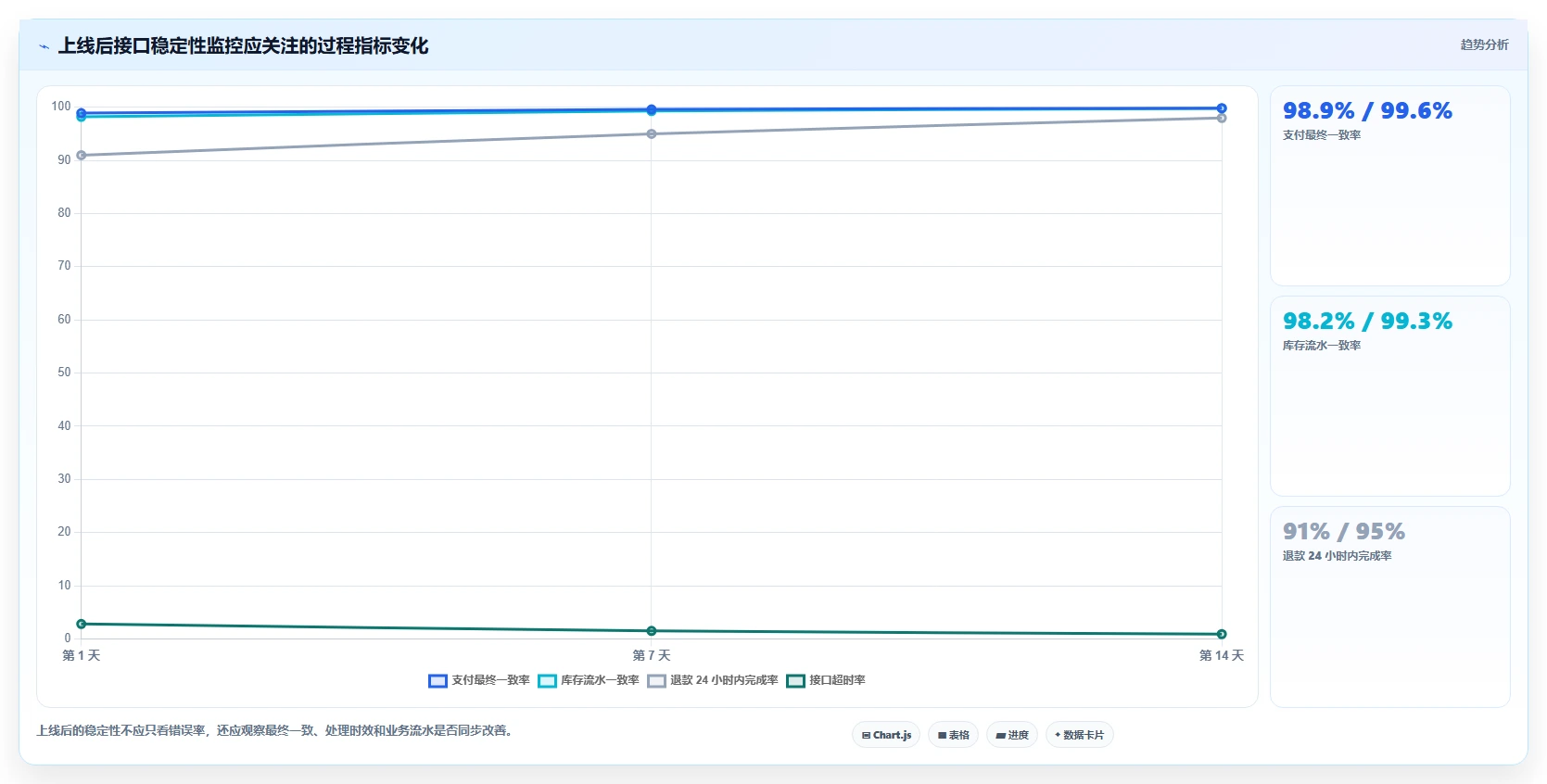
Task: Toggle the 支付最终一致率 legend series
Action: click(x=479, y=680)
